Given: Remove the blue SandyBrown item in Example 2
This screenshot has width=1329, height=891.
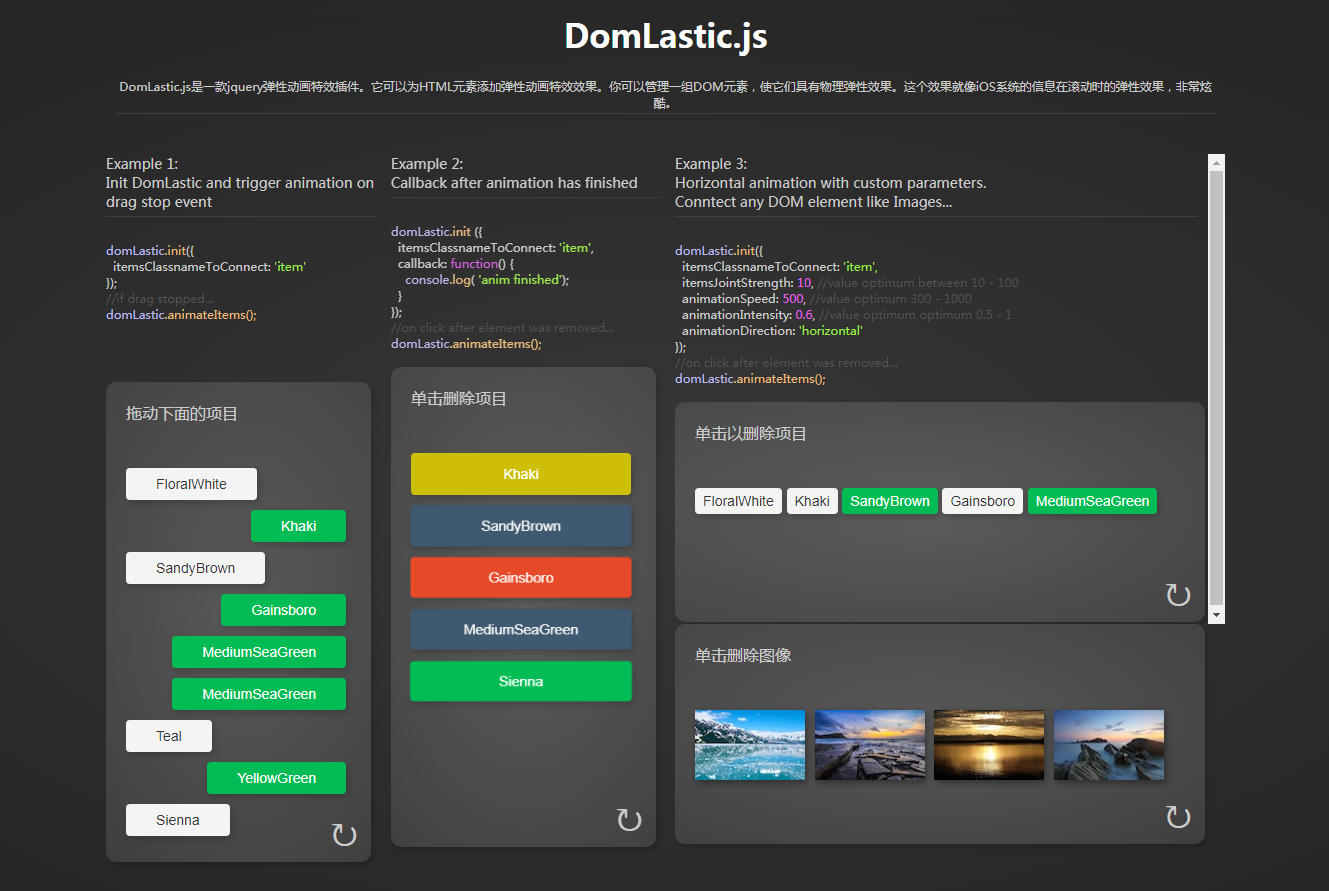Looking at the screenshot, I should tap(521, 526).
